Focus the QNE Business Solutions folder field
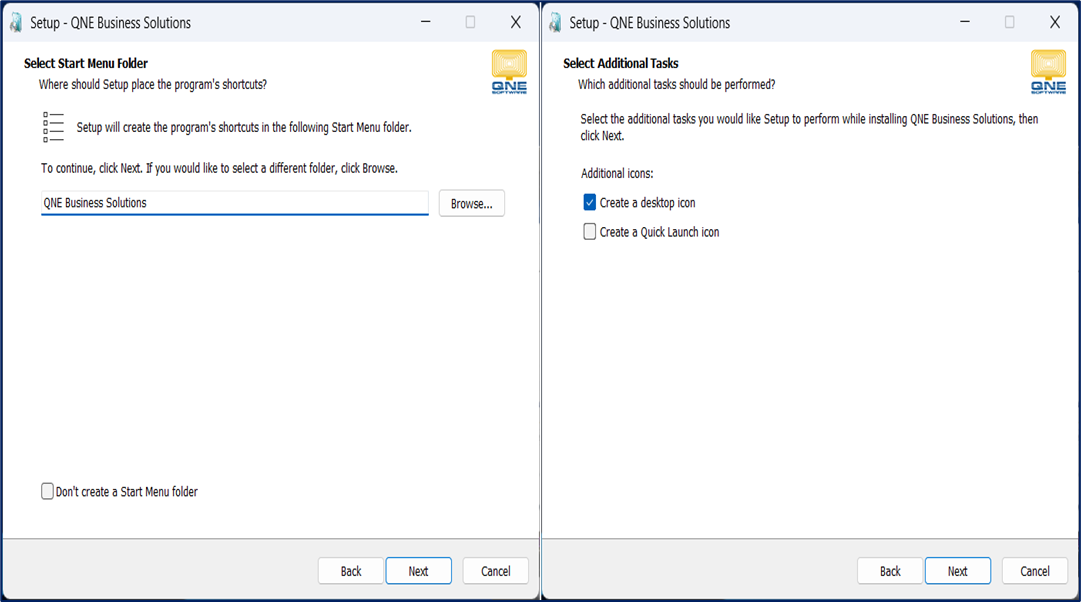Viewport: 1081px width, 602px height. pyautogui.click(x=234, y=203)
